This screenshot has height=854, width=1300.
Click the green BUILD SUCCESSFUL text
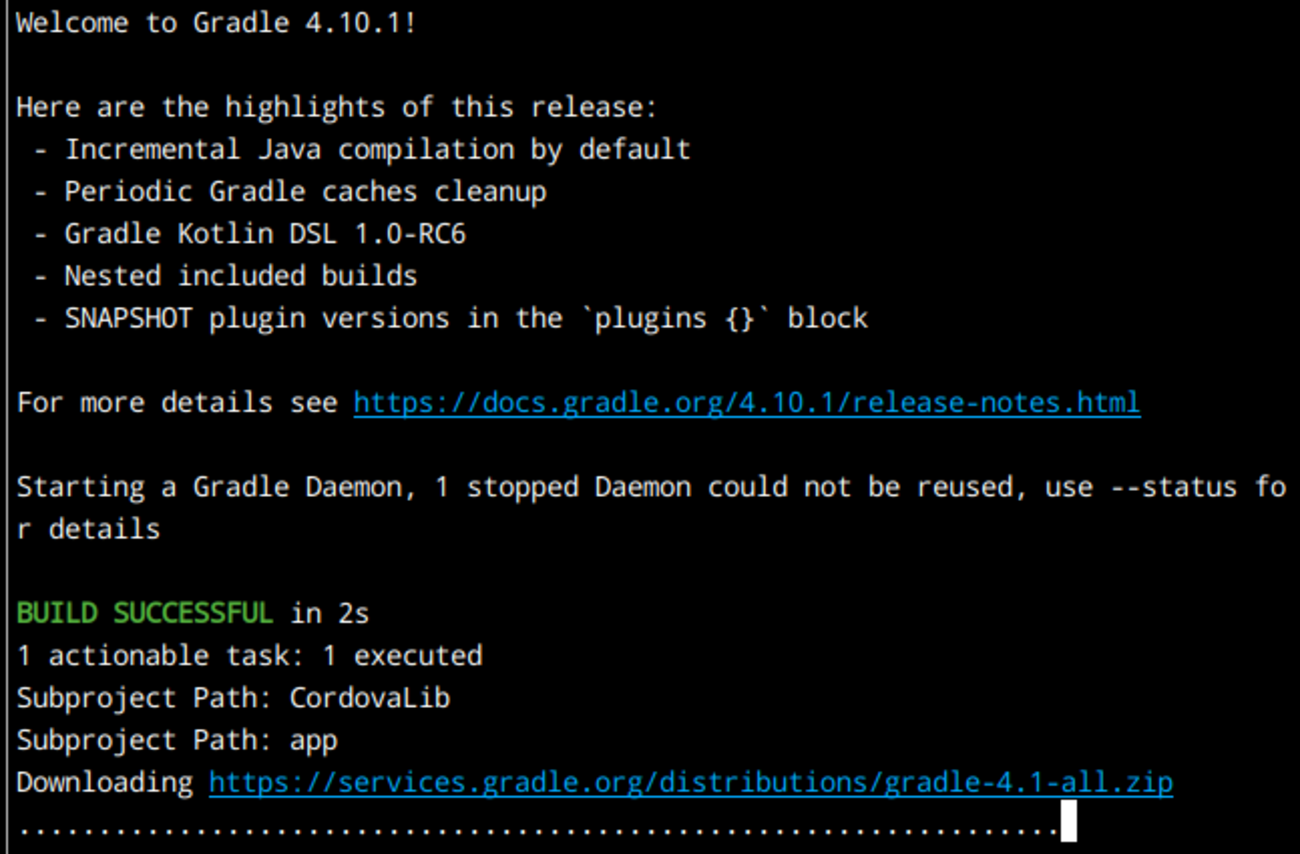coord(144,613)
